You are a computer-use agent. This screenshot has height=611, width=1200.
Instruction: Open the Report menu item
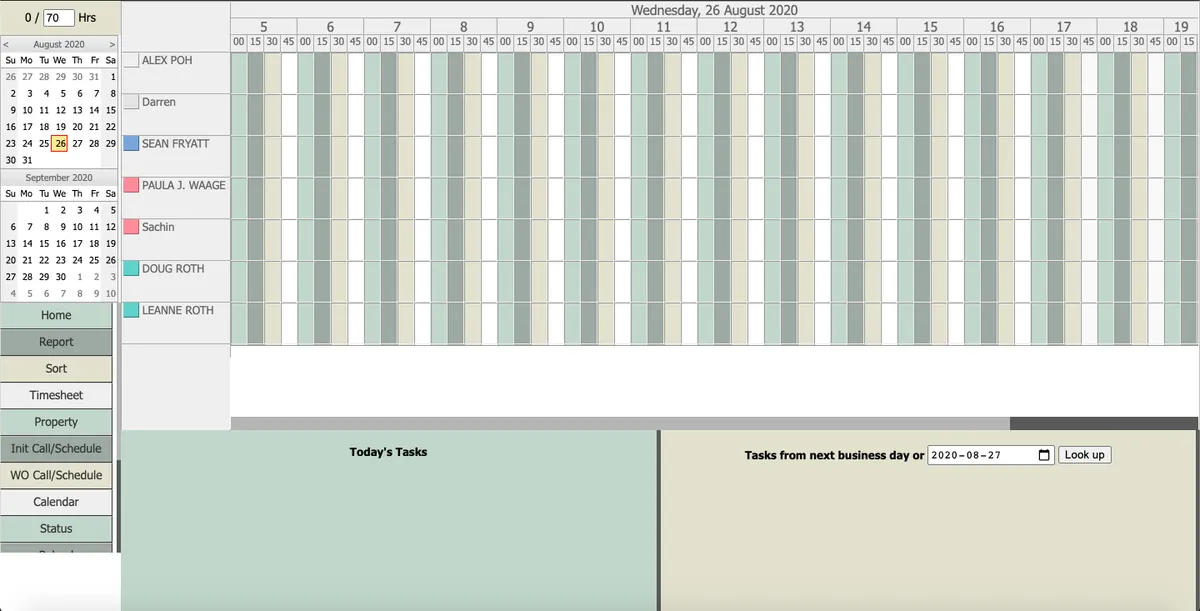tap(56, 342)
